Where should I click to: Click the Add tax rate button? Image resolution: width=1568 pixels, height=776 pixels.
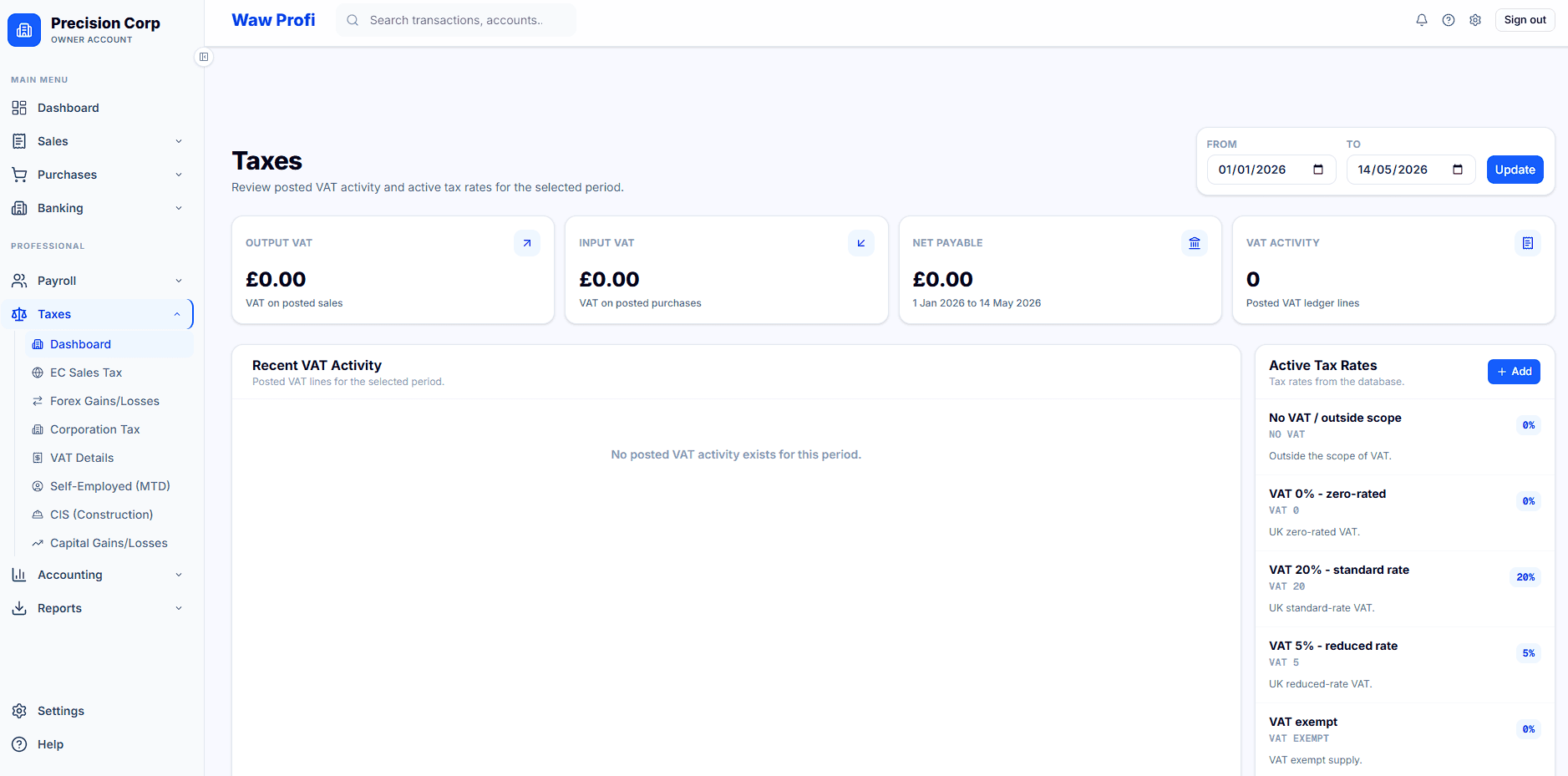click(x=1514, y=372)
